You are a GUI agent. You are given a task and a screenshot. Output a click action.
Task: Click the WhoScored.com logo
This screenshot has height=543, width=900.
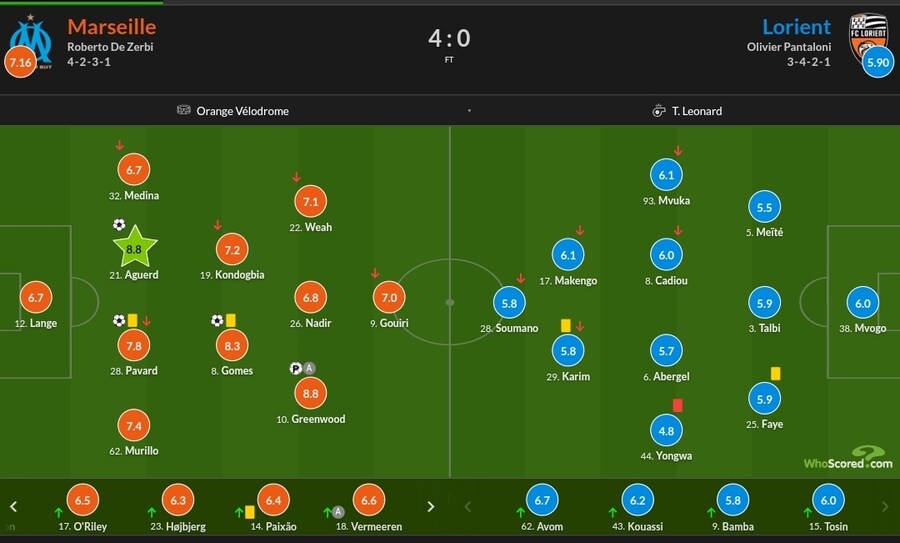coord(848,458)
